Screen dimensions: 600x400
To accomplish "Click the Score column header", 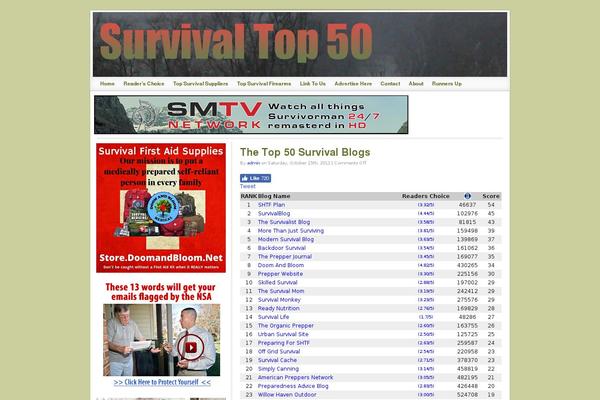I will (491, 196).
